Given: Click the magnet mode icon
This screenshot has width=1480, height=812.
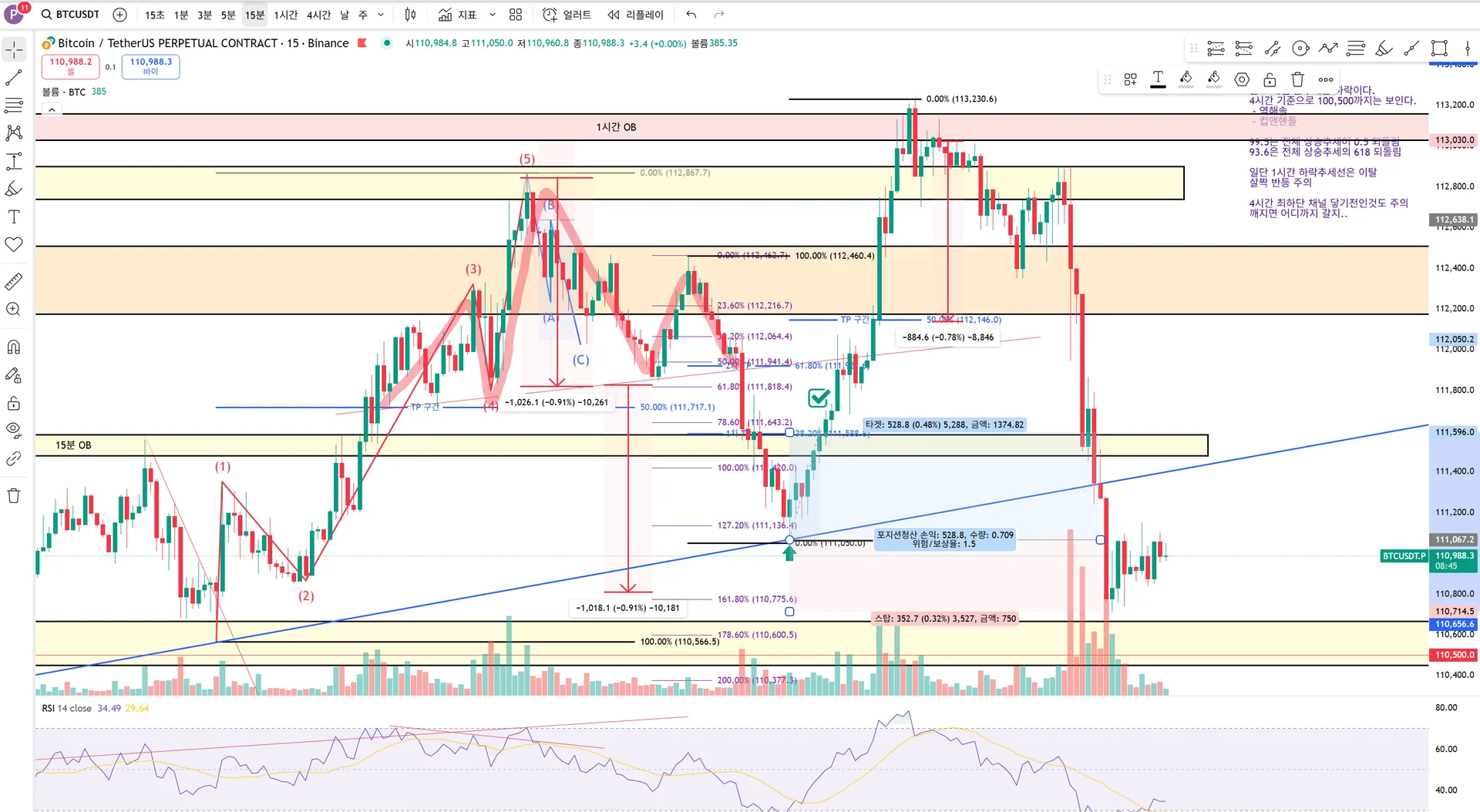Looking at the screenshot, I should tap(14, 347).
